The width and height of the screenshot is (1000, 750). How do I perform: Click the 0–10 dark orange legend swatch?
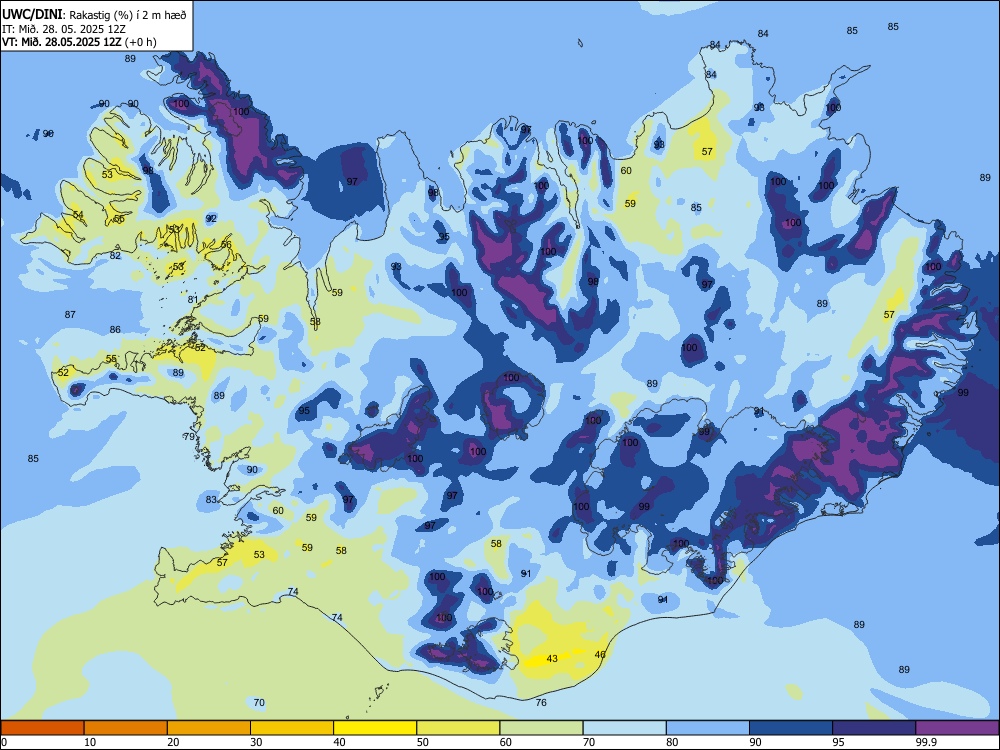tap(42, 728)
